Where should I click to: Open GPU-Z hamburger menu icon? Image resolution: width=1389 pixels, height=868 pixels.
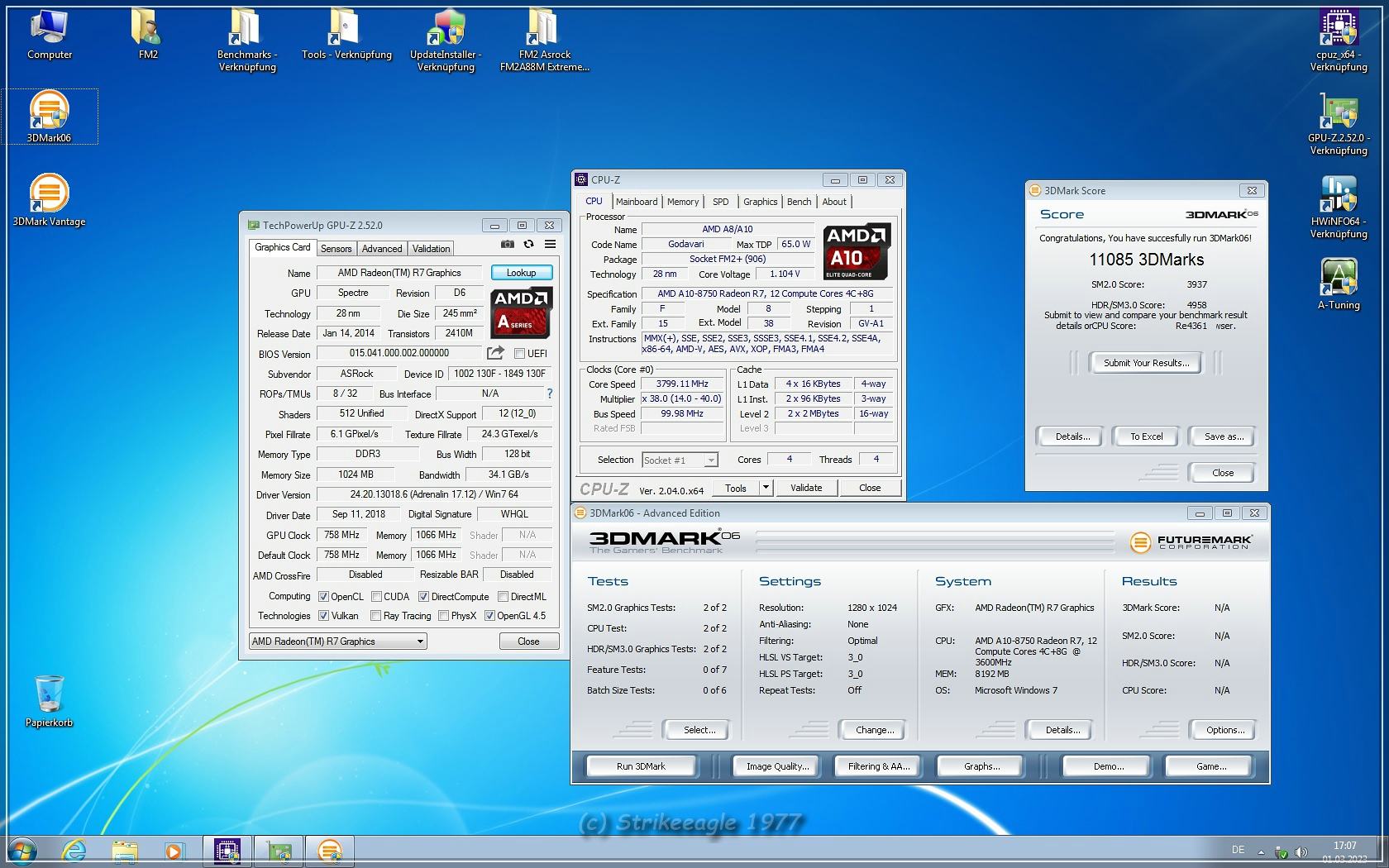coord(551,244)
